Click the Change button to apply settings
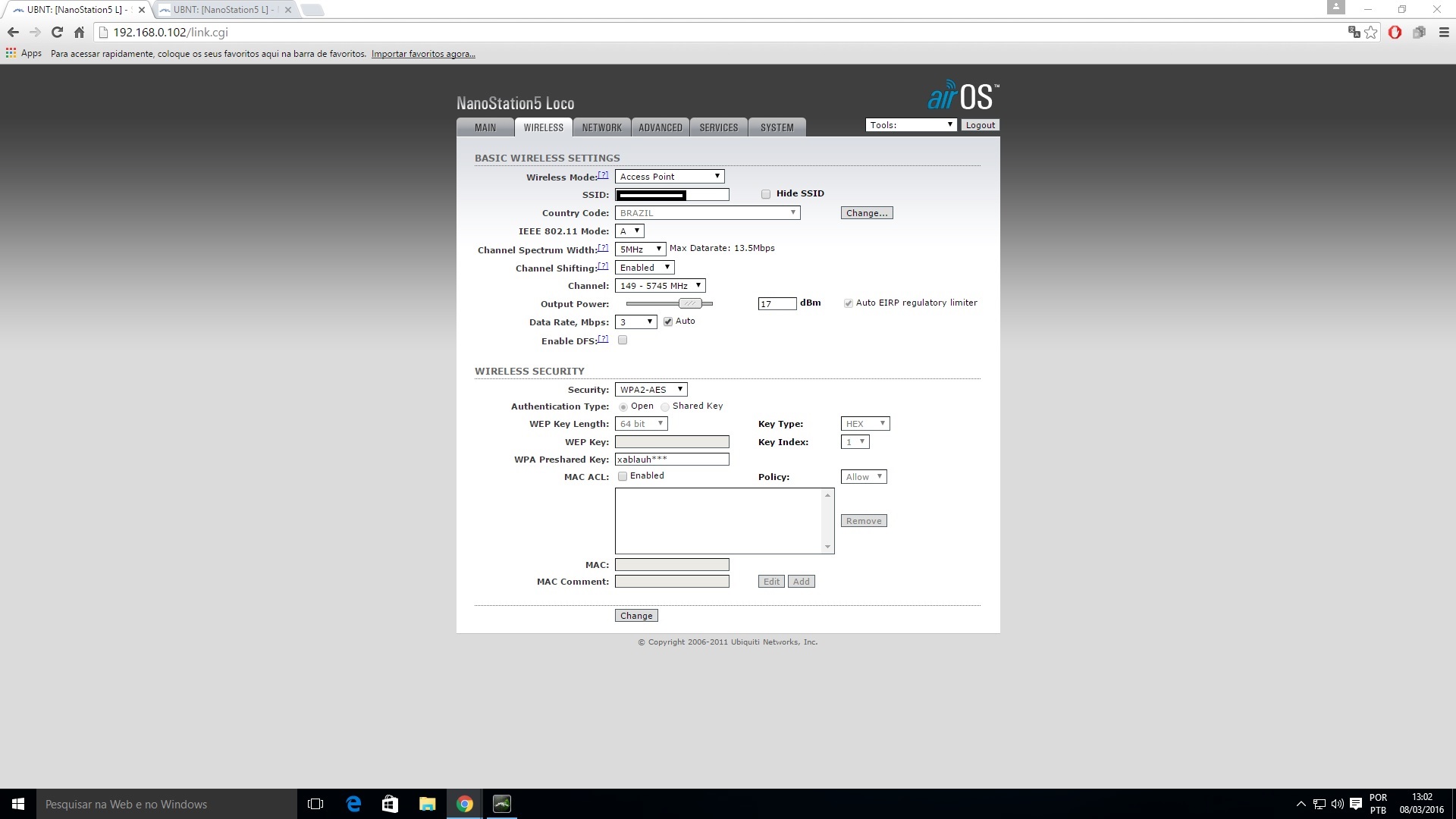 [636, 616]
